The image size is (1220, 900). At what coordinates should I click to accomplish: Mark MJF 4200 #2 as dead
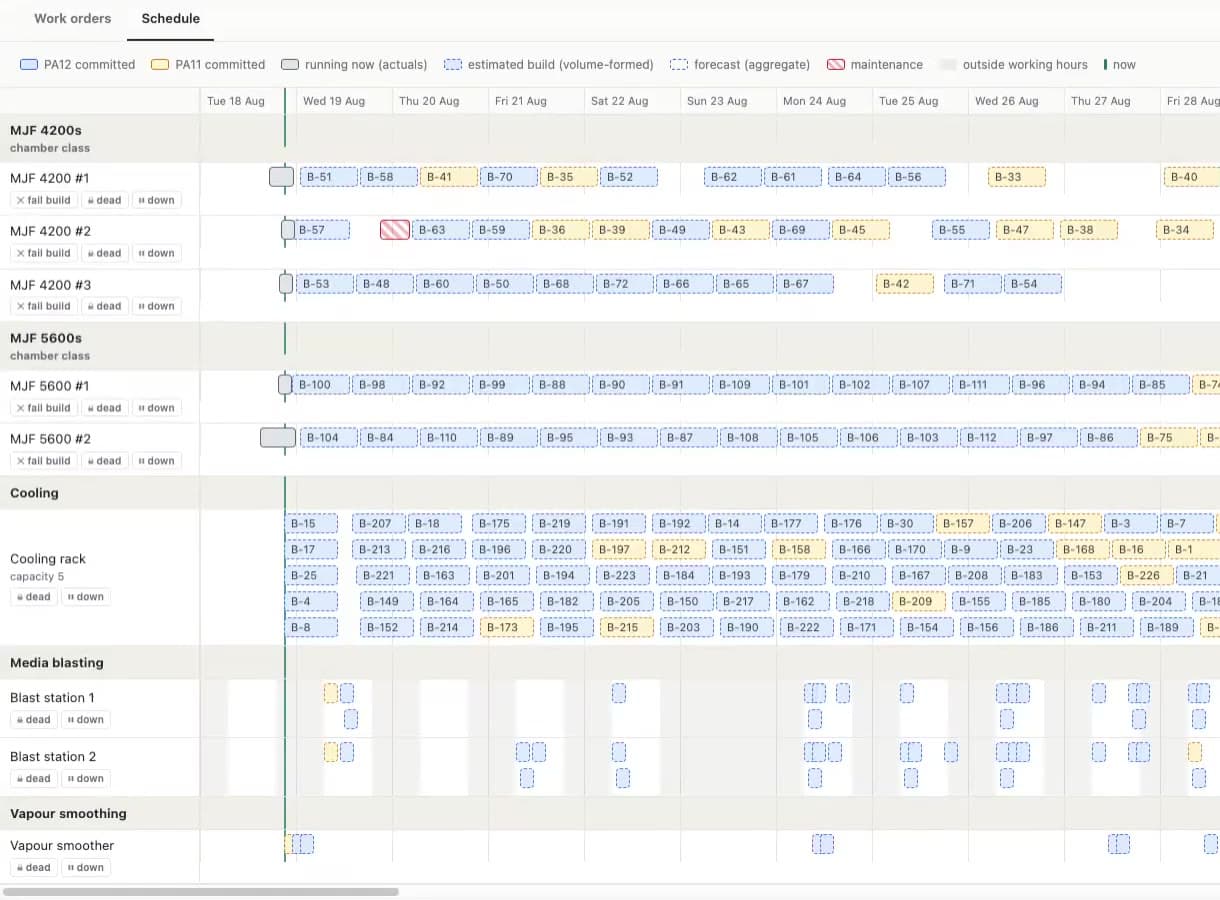[x=104, y=253]
